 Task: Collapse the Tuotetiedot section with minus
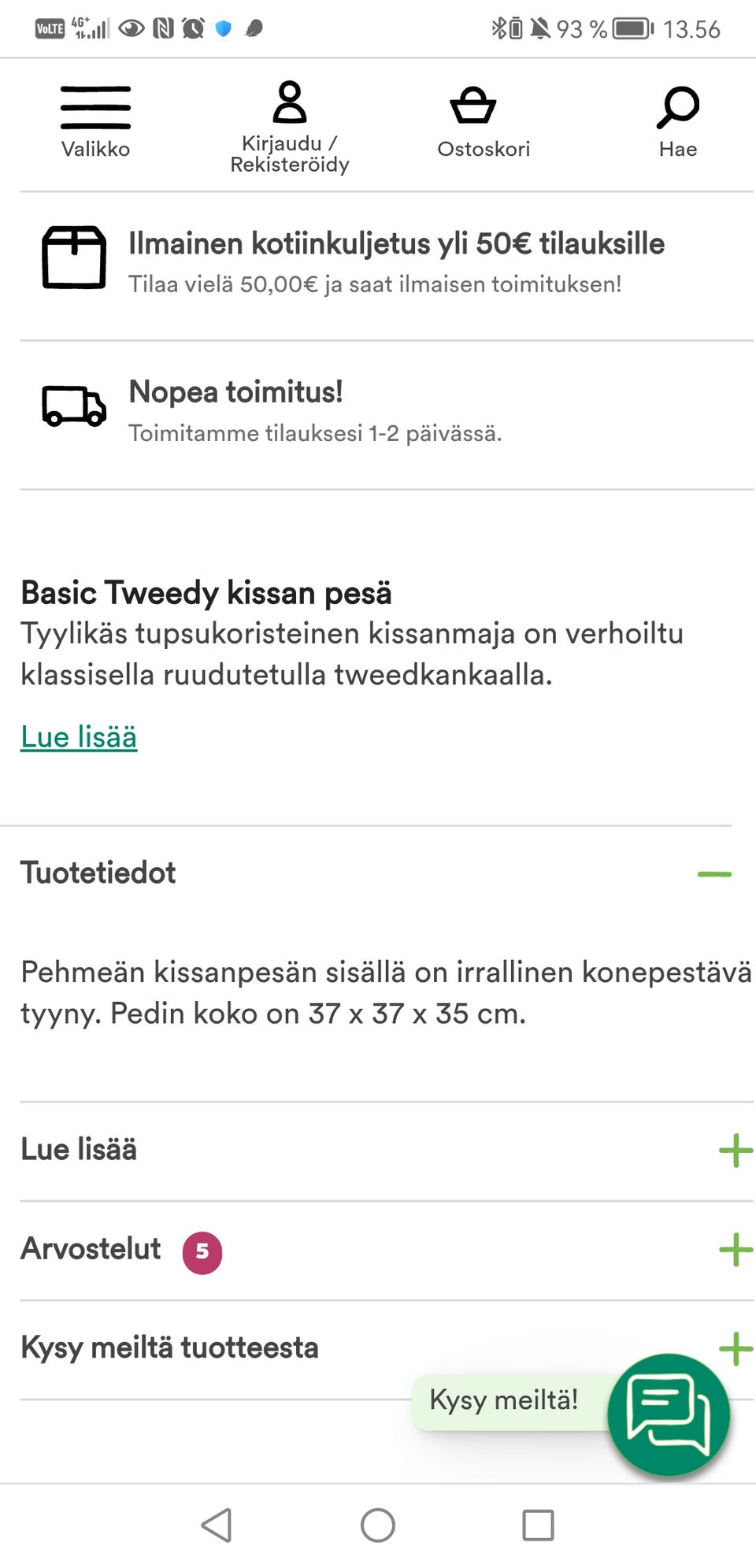pos(714,874)
